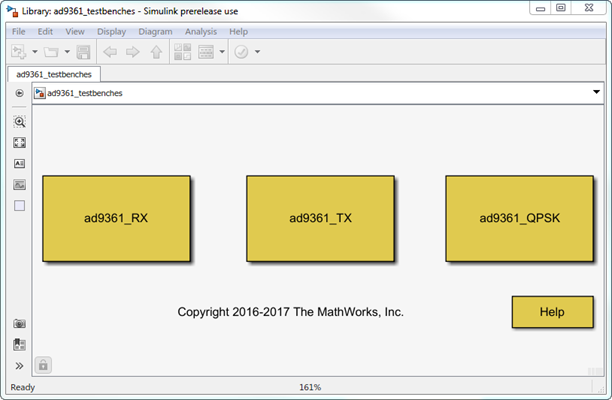Open the Display menu

click(x=111, y=32)
